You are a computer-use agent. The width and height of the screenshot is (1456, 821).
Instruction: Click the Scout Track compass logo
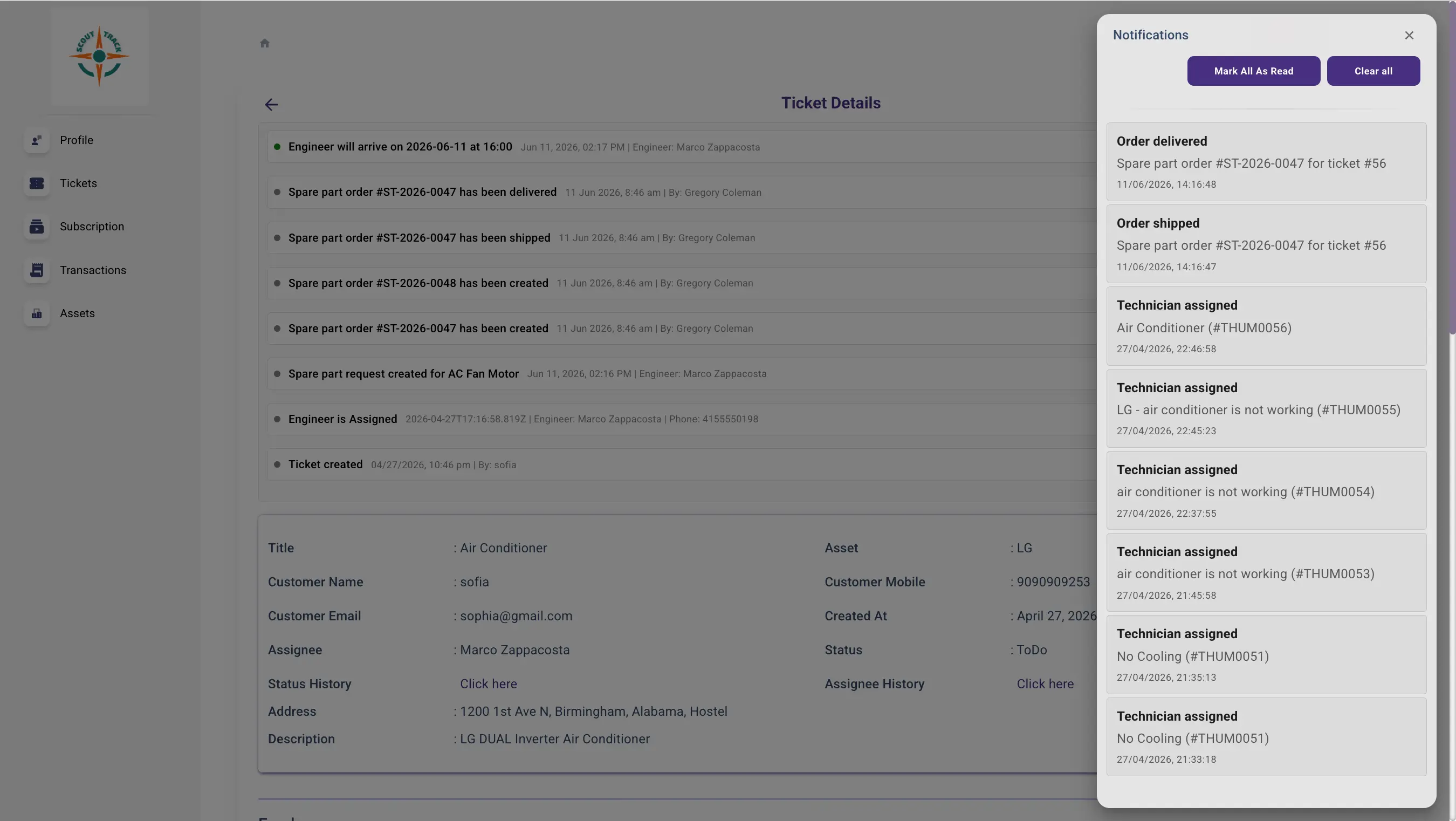coord(99,56)
